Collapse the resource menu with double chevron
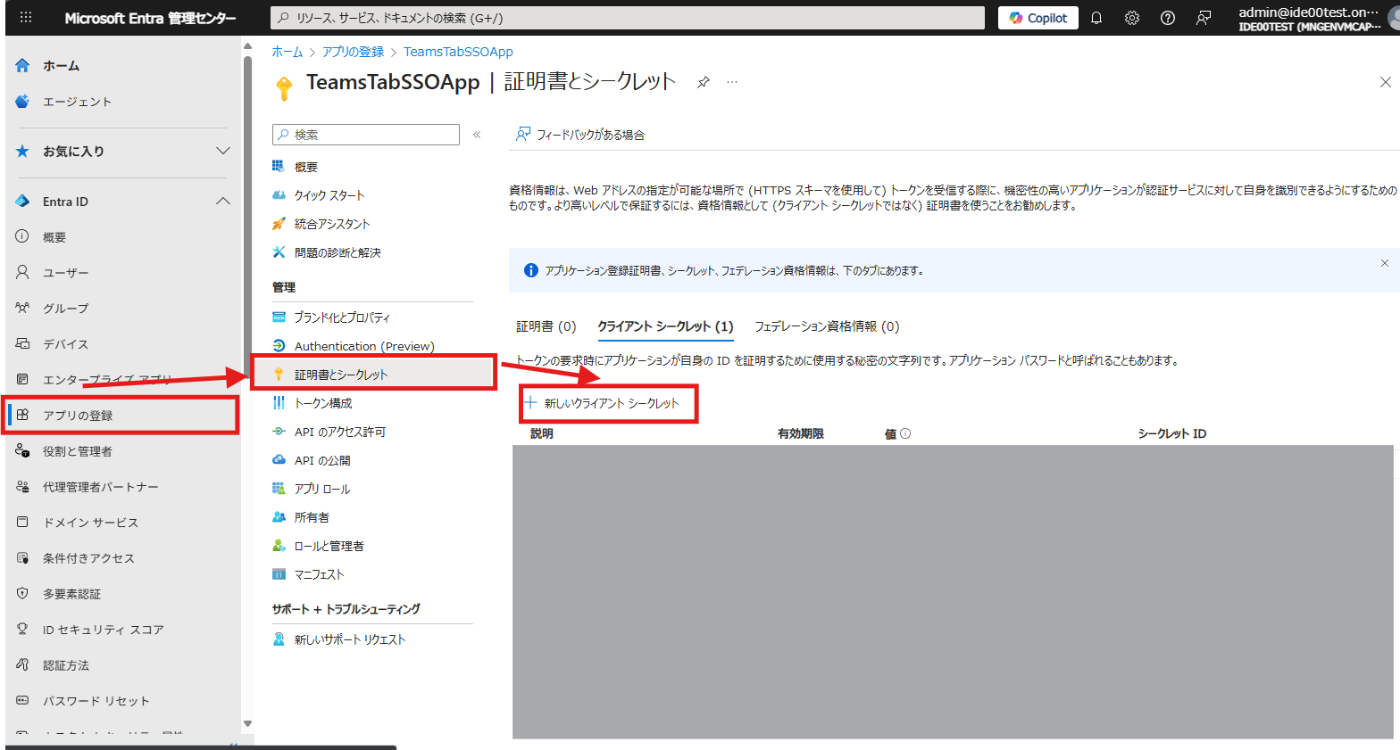 tap(477, 134)
